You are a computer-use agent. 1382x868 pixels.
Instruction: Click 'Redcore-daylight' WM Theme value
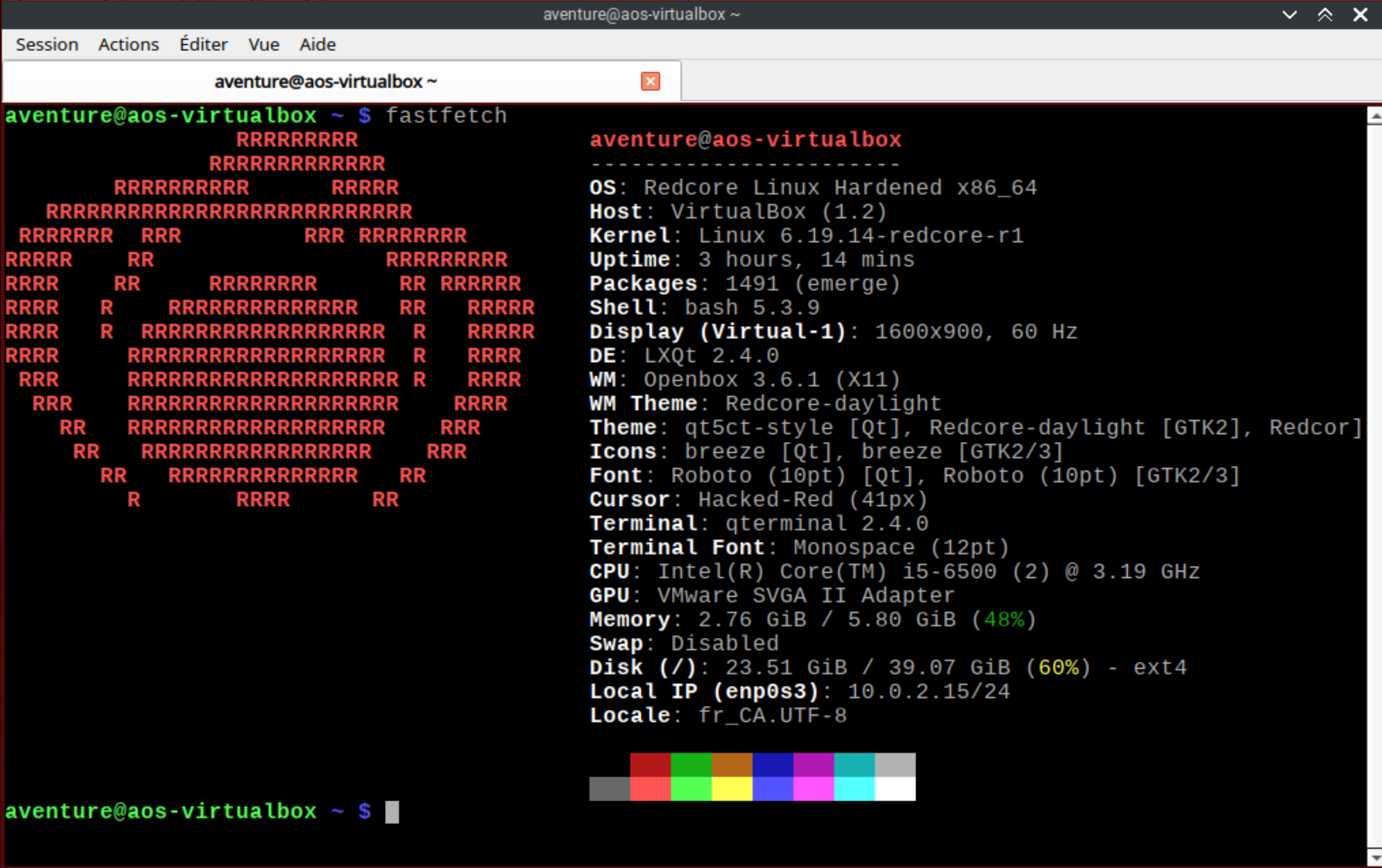(833, 404)
